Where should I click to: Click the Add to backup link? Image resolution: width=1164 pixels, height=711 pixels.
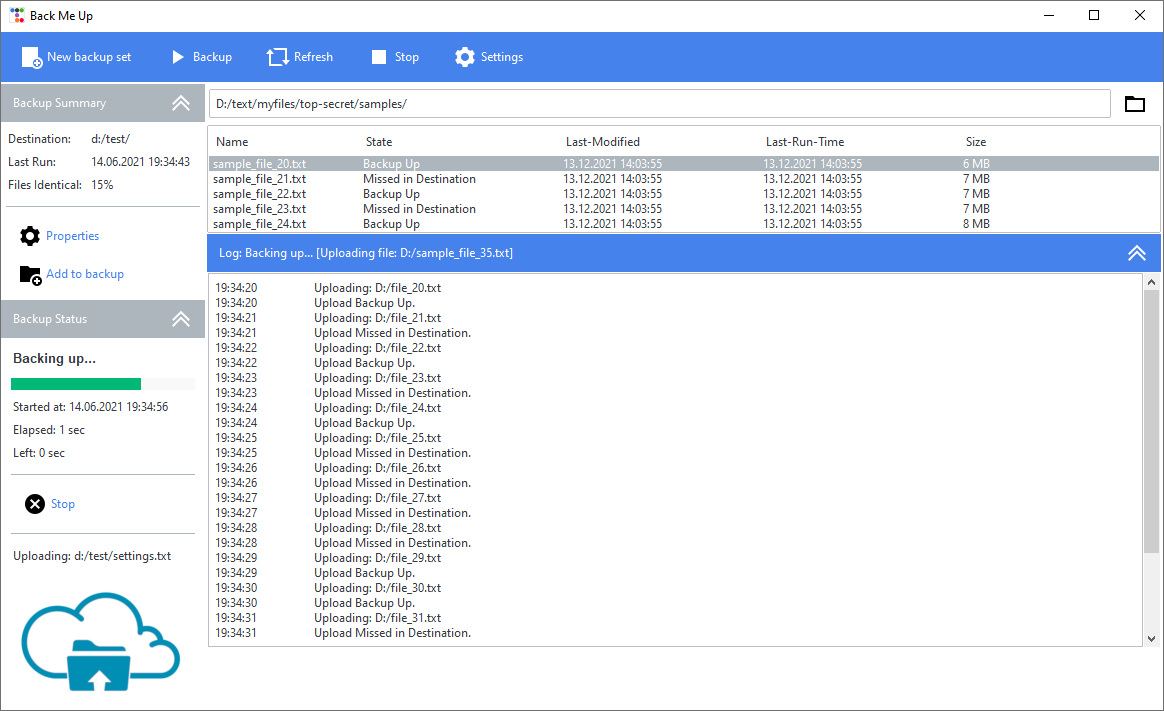pos(85,273)
